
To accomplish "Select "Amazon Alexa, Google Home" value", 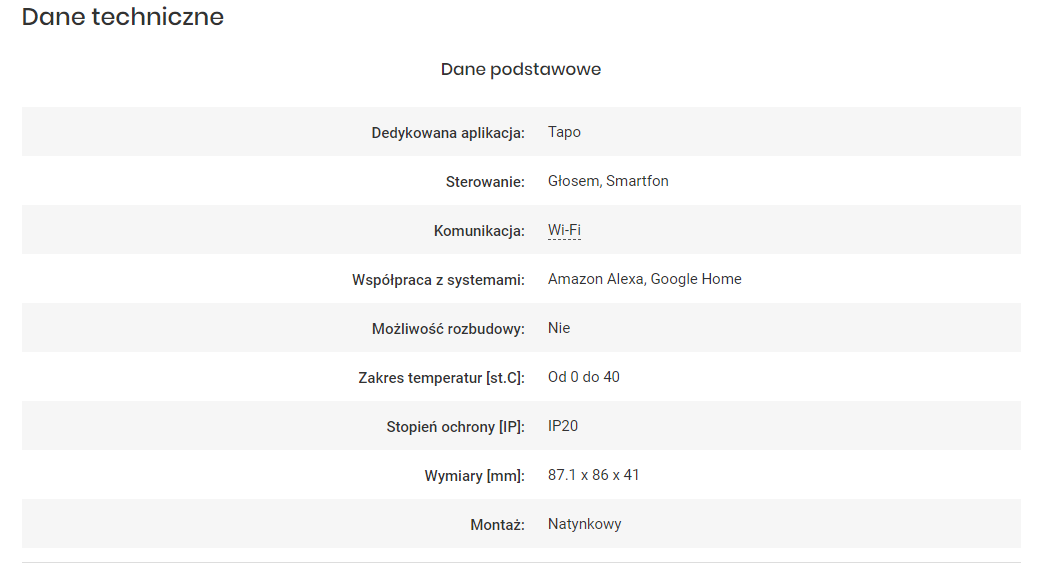I will (x=645, y=279).
